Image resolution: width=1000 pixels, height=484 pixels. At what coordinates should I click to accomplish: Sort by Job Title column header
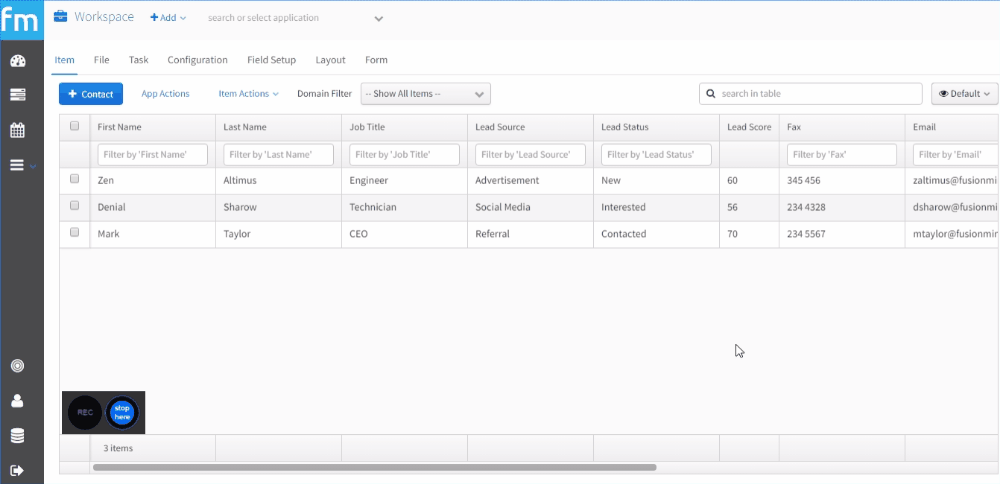click(x=404, y=127)
